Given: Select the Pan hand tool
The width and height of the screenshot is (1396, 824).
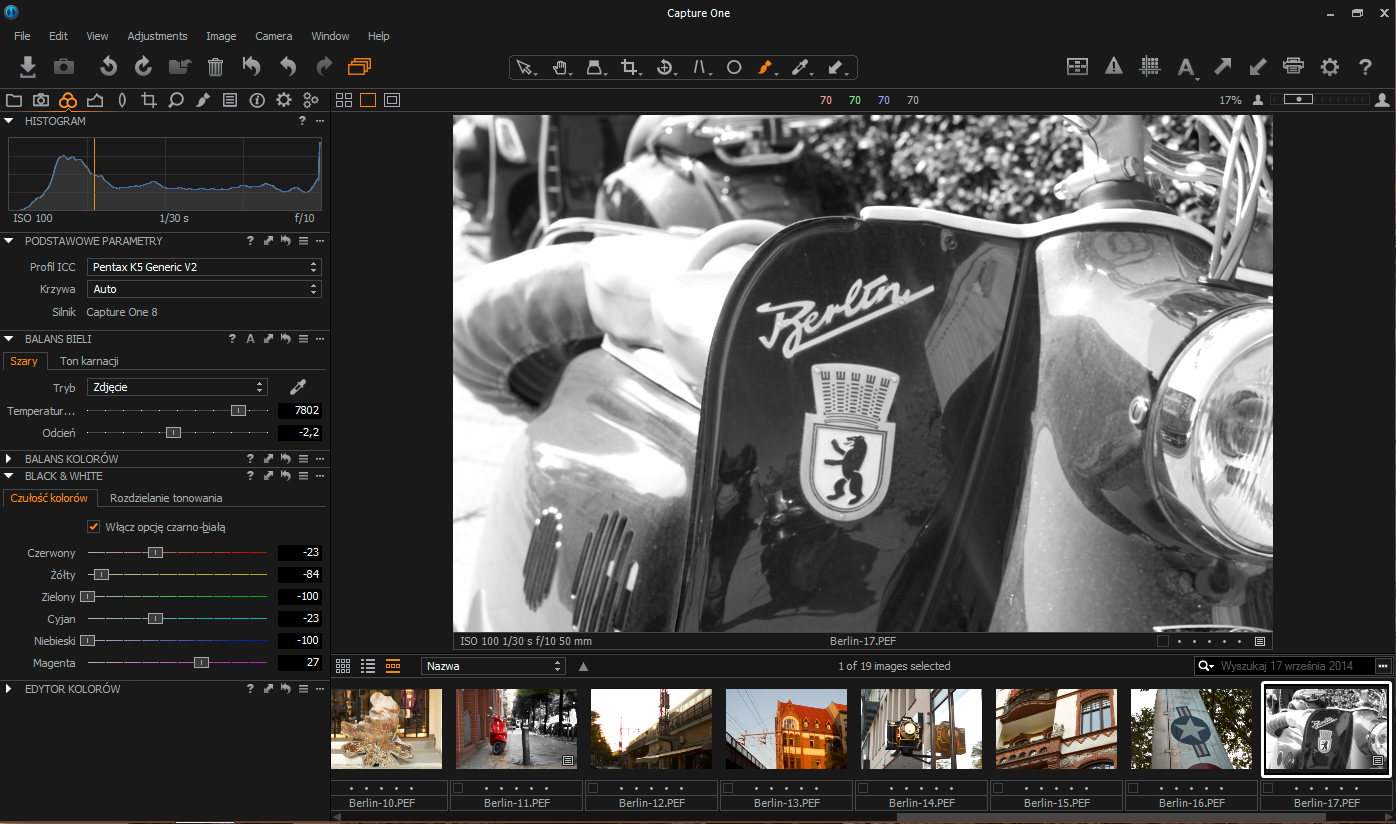Looking at the screenshot, I should click(x=560, y=67).
